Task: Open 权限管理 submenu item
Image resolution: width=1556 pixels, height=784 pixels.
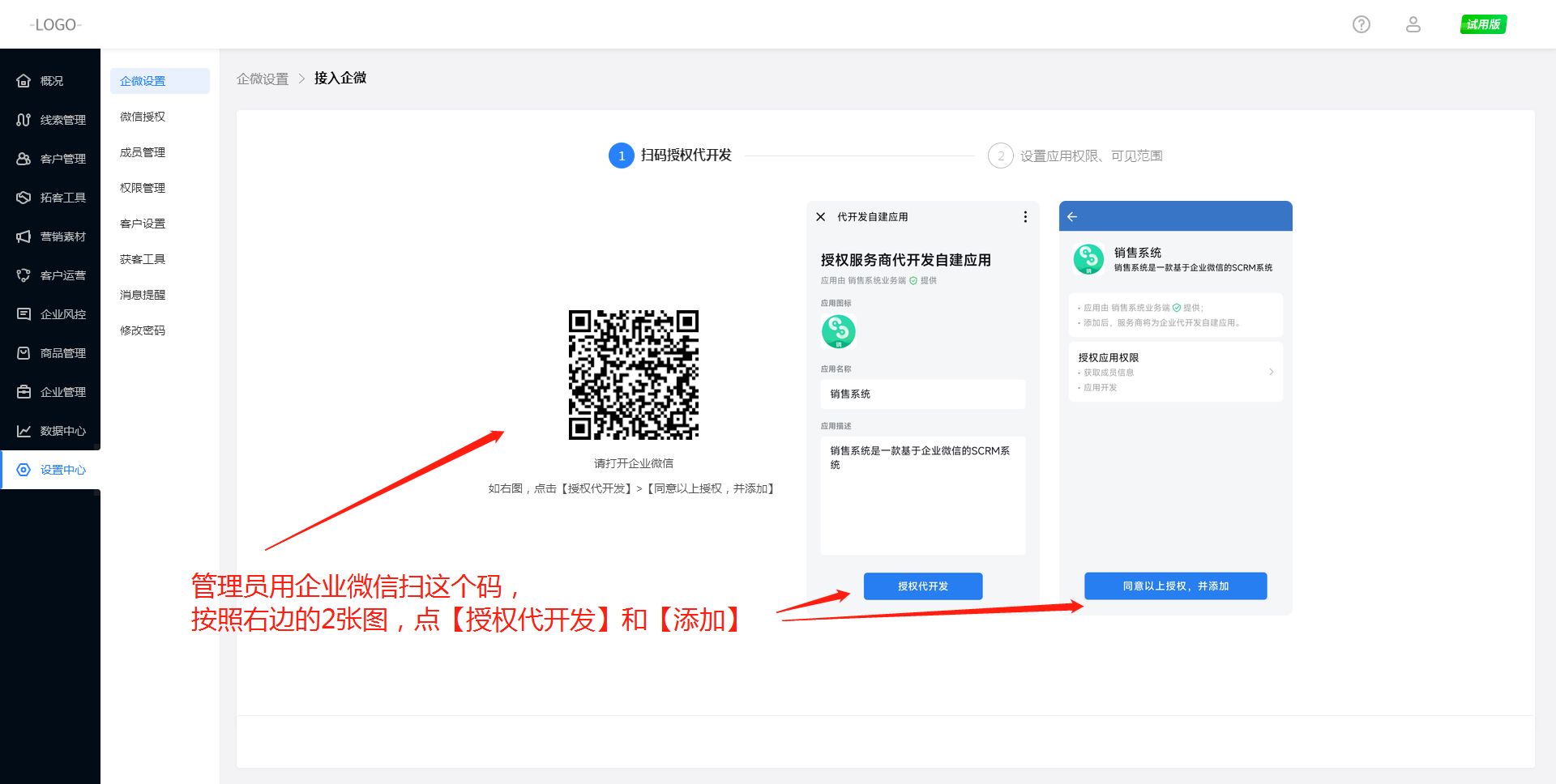Action: (143, 188)
